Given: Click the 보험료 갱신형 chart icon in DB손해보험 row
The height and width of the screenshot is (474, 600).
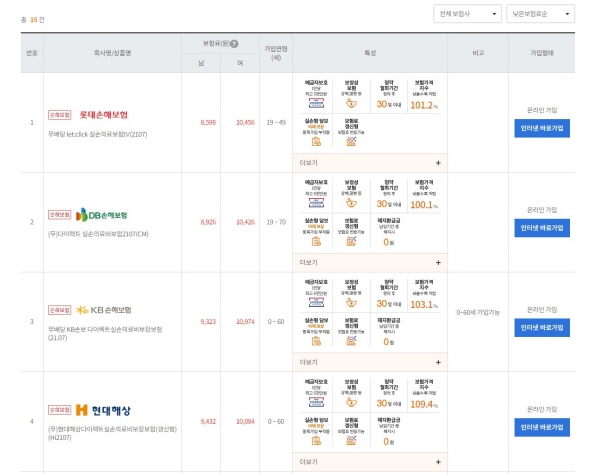Looking at the screenshot, I should pyautogui.click(x=351, y=241).
